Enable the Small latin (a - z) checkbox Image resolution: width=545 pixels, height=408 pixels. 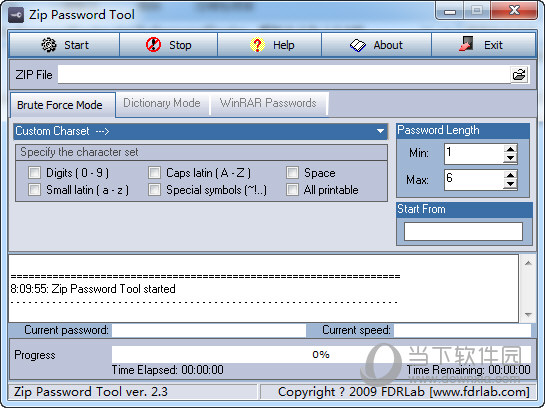34,190
